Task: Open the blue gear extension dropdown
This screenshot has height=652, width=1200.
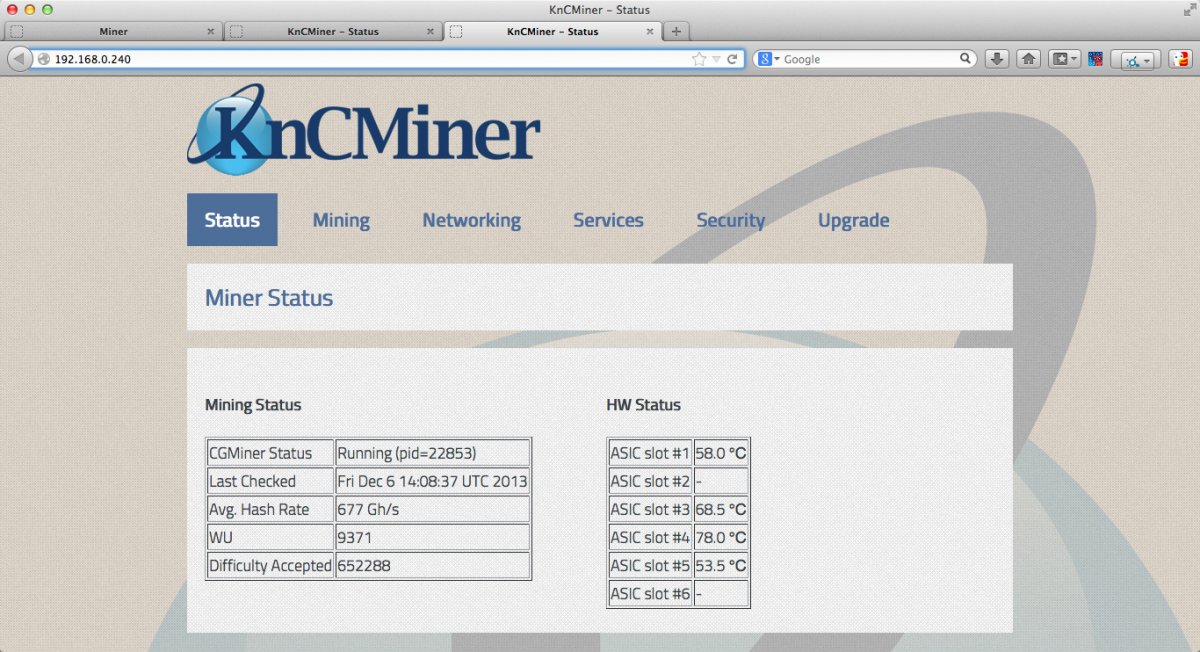Action: coord(1138,60)
